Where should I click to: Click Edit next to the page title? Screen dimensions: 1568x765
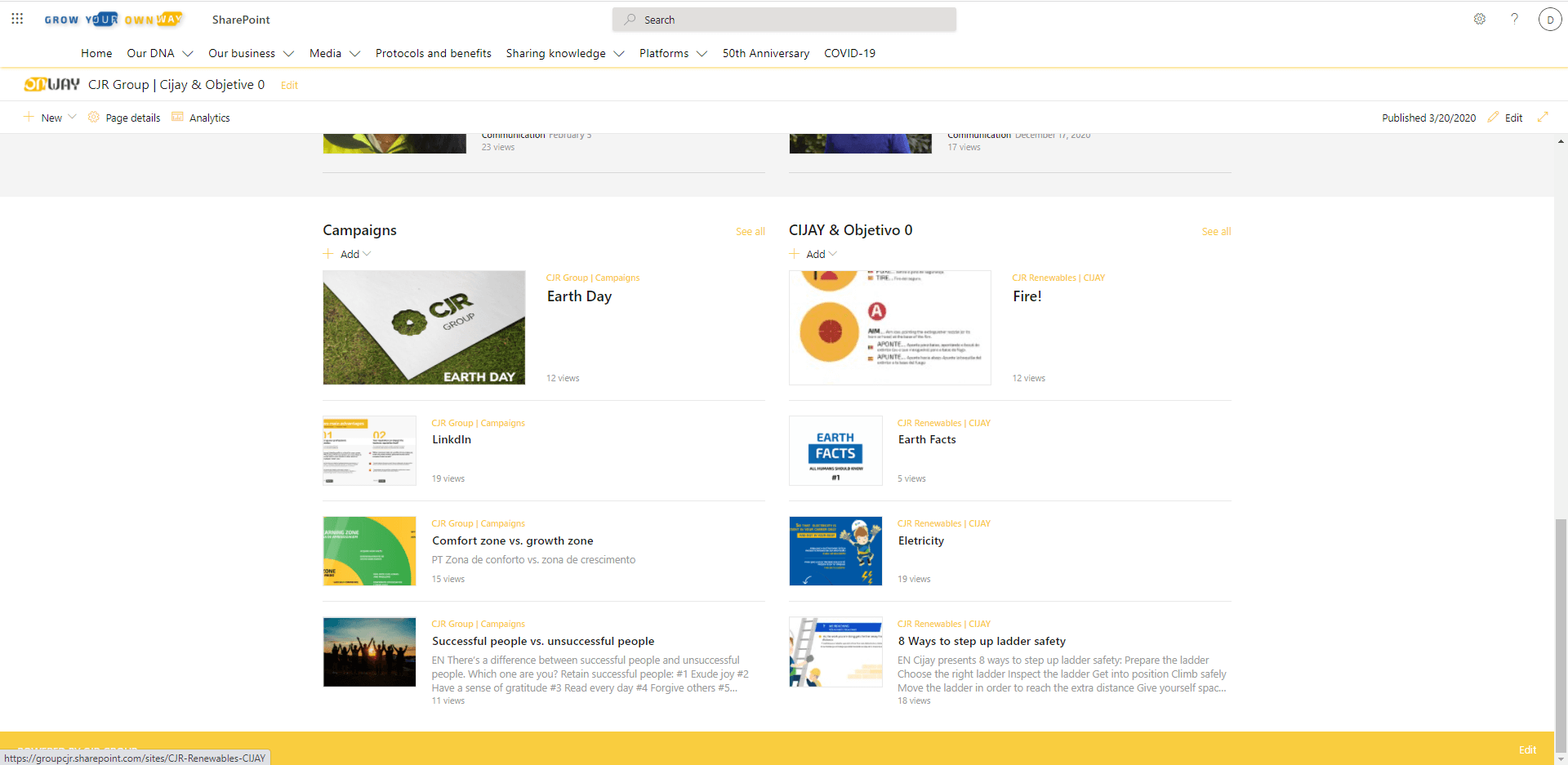coord(288,85)
